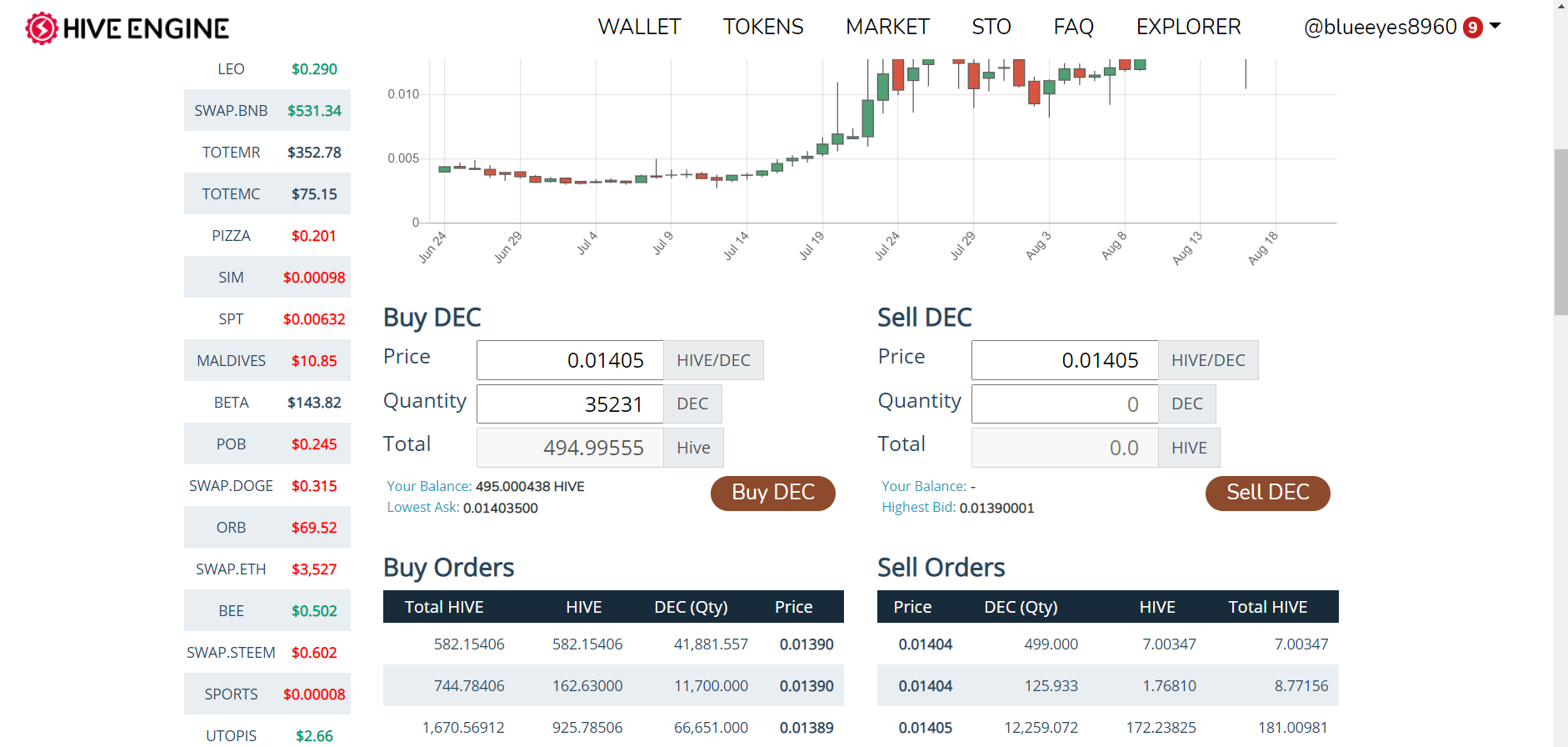Select TOTEMR token row
Screen dimensions: 1568x747
pyautogui.click(x=267, y=152)
